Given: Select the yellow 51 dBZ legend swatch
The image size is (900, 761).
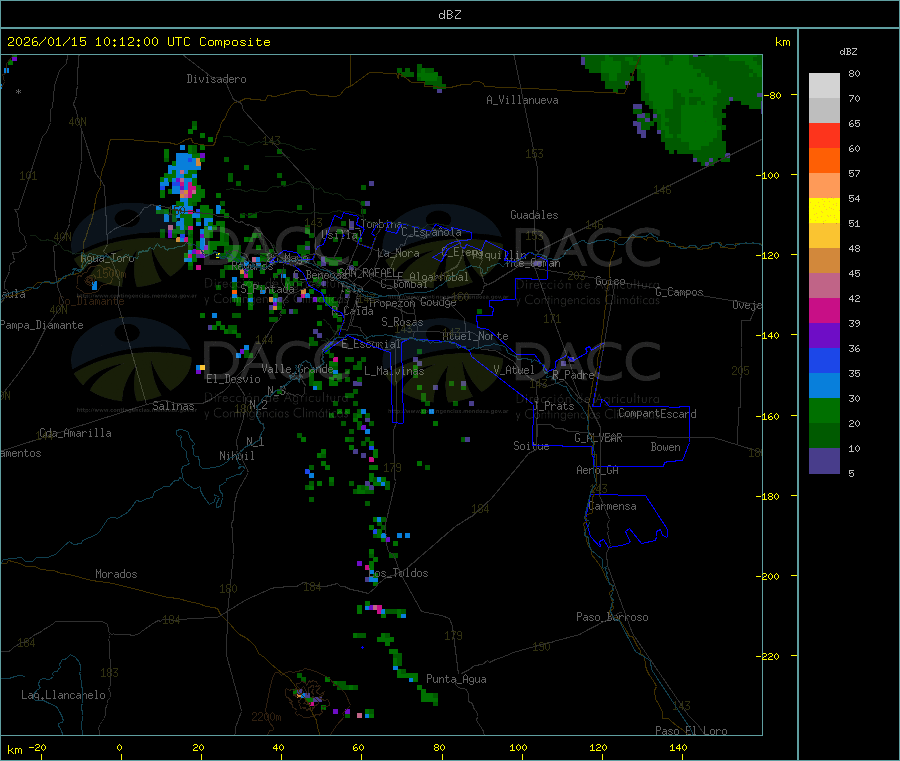Looking at the screenshot, I should (824, 211).
